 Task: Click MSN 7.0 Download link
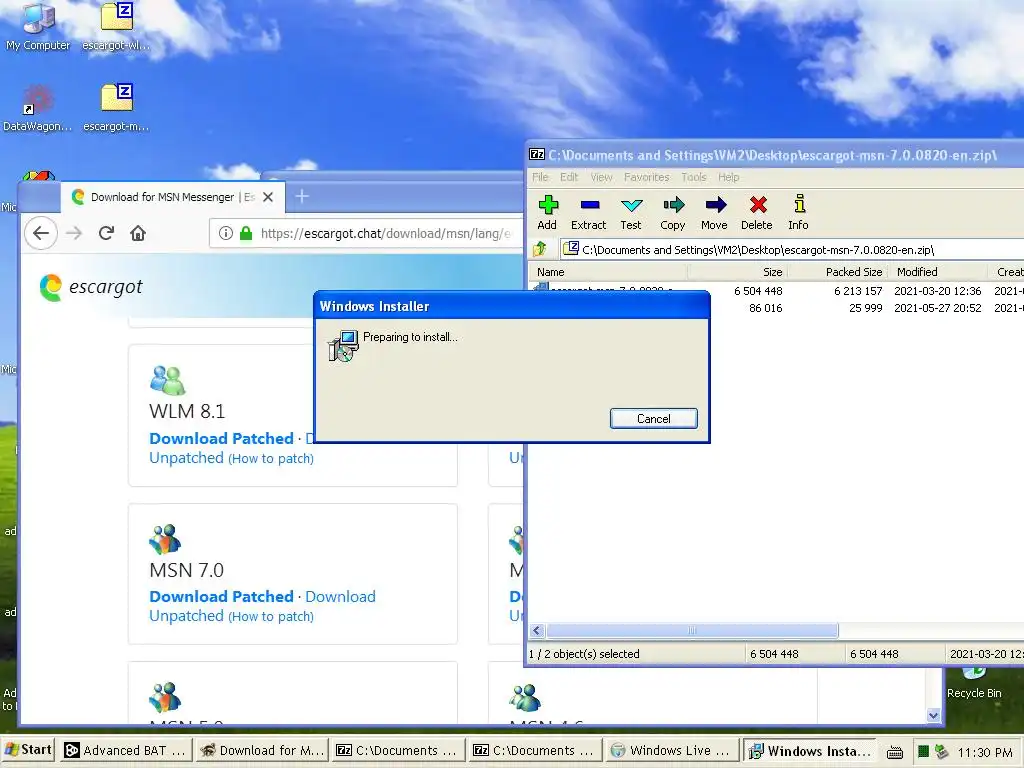(x=340, y=596)
